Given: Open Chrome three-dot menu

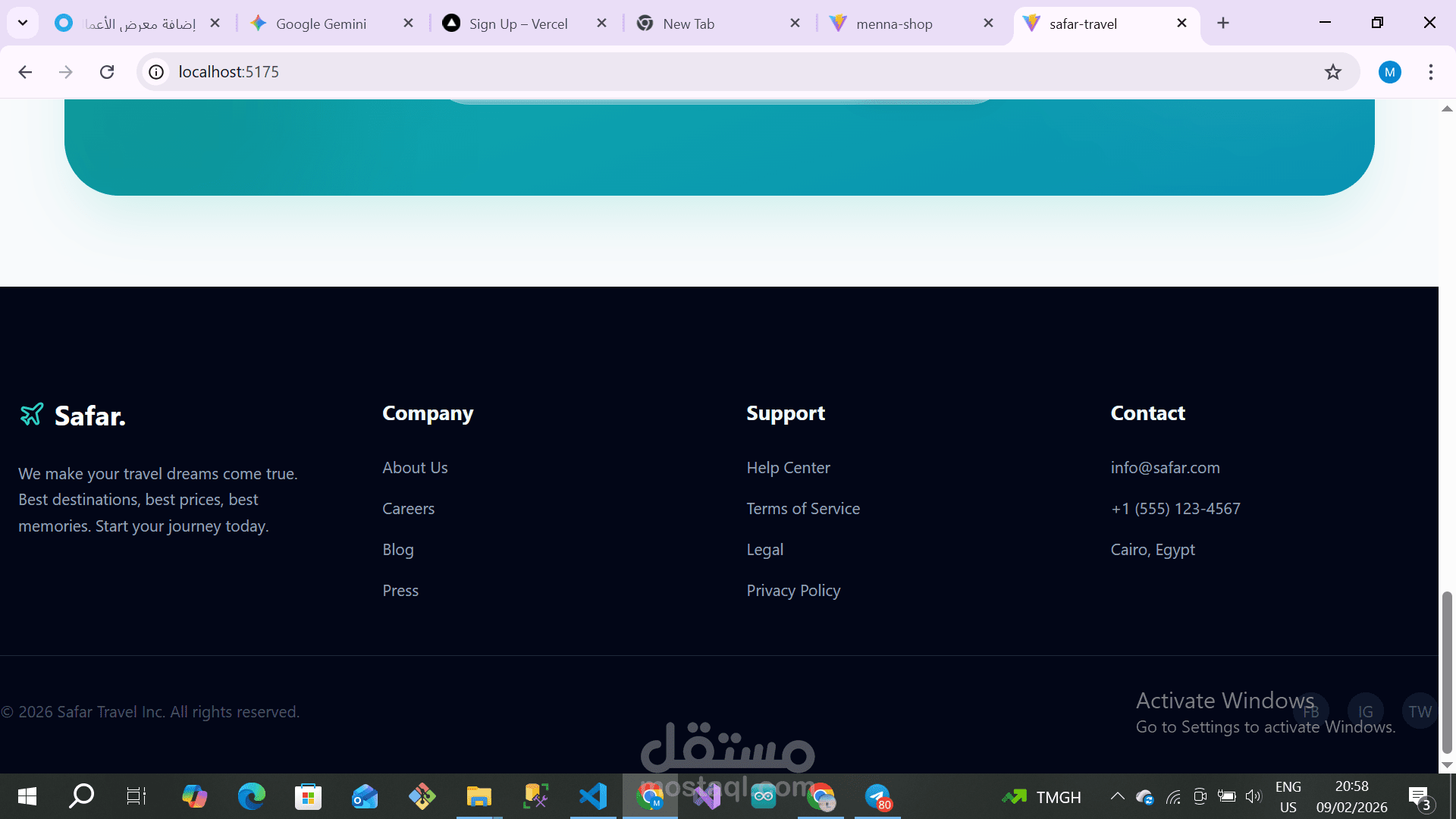Looking at the screenshot, I should point(1430,72).
